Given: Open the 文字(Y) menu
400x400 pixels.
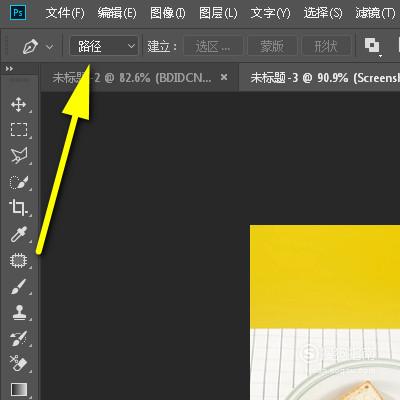Looking at the screenshot, I should [270, 13].
